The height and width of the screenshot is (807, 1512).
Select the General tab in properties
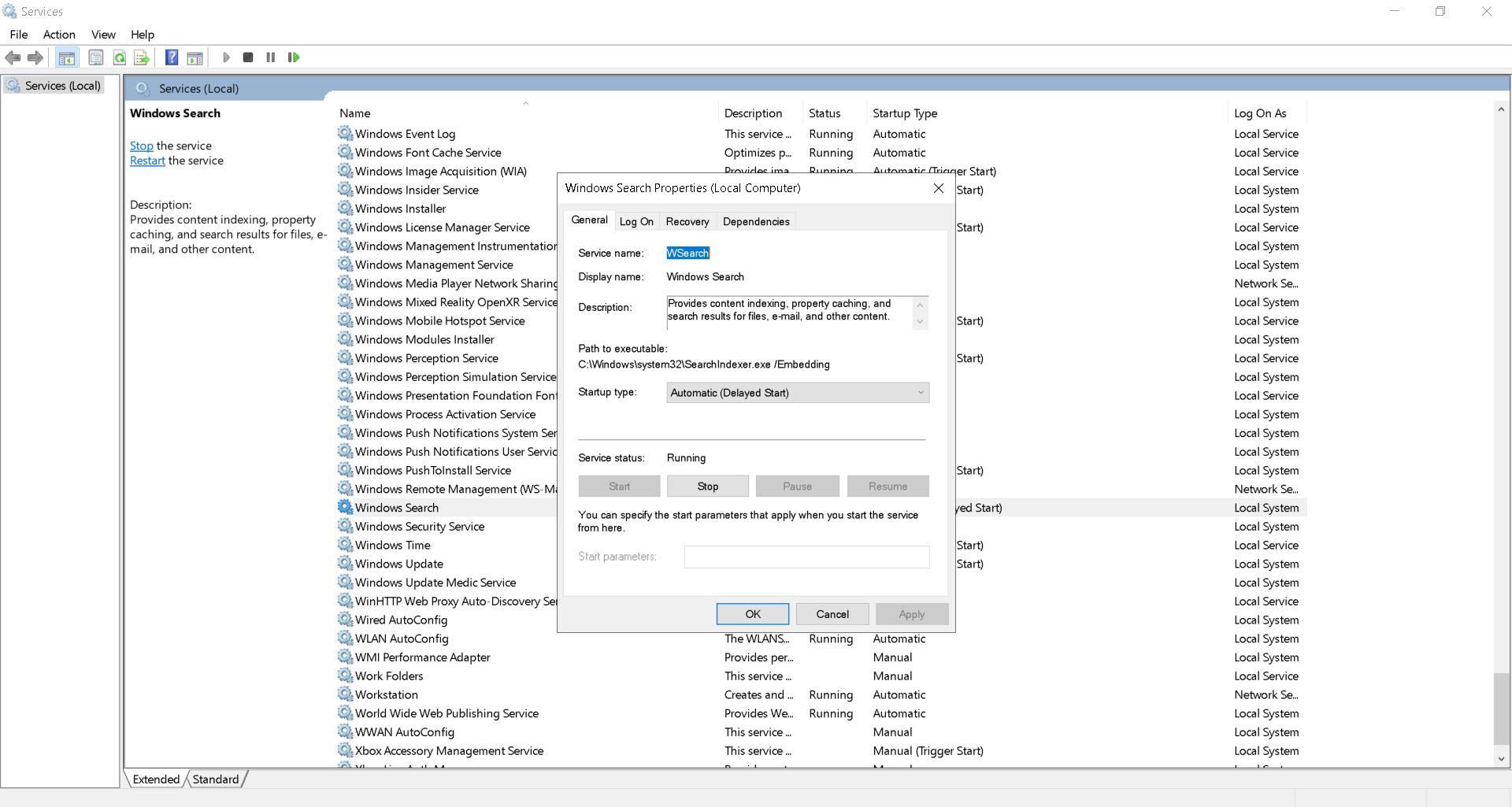pos(589,220)
